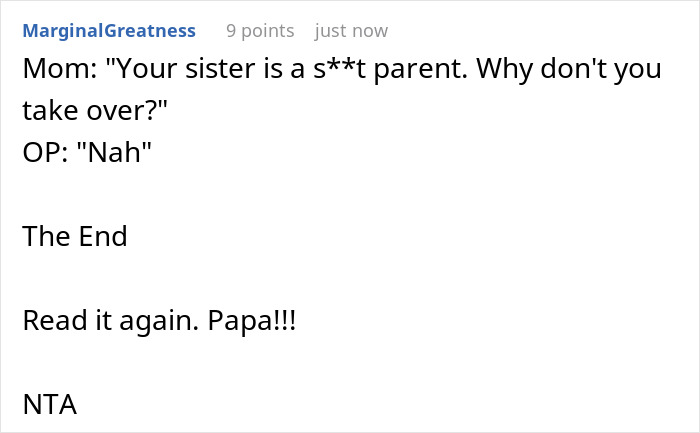Click the word parent. in the comment

(x=420, y=70)
